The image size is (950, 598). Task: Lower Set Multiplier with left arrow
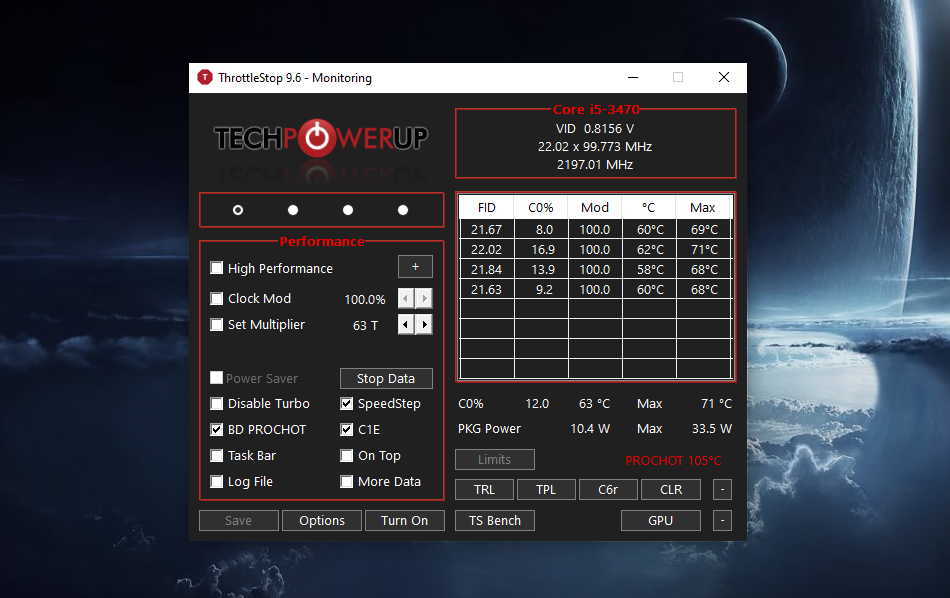(x=406, y=325)
